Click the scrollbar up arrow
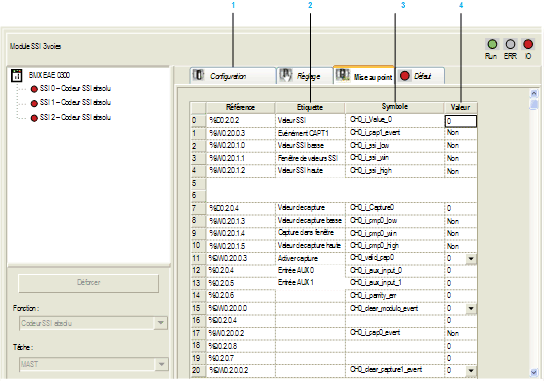The width and height of the screenshot is (544, 382). point(534,93)
